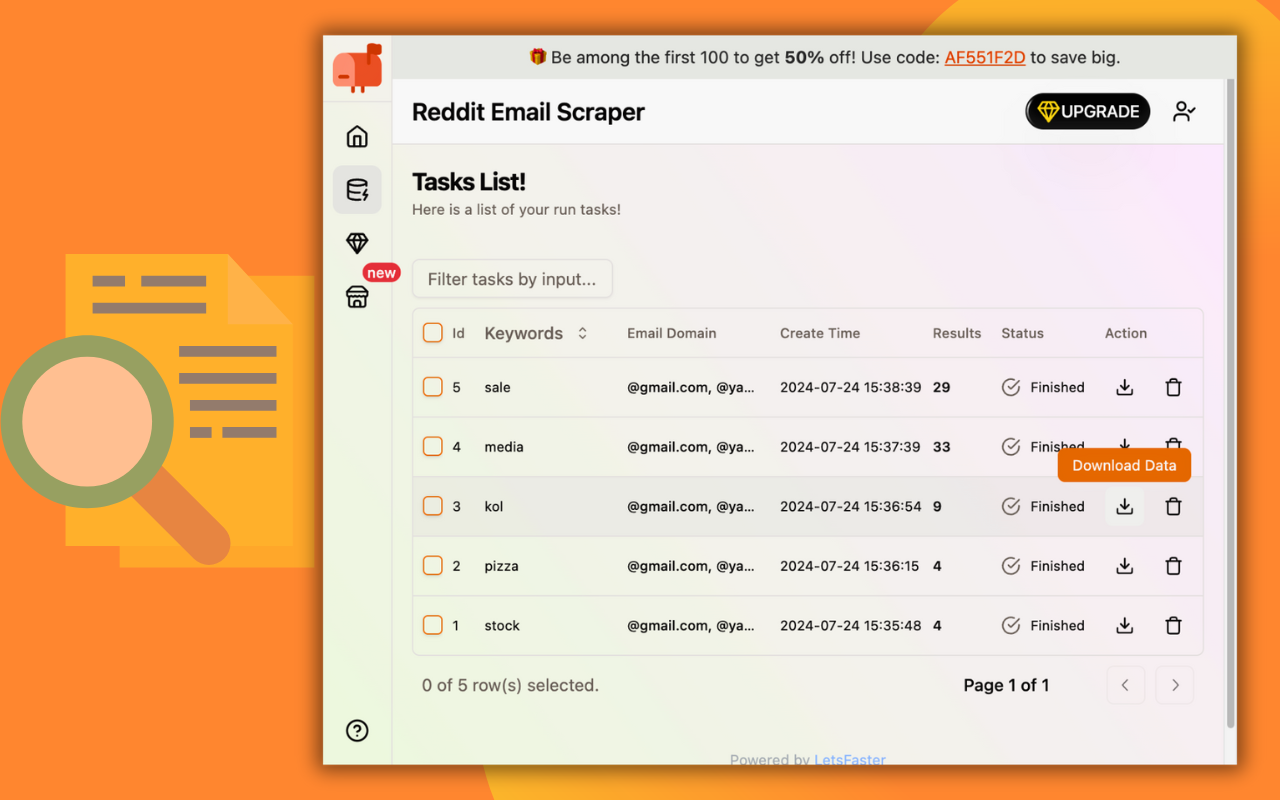Click the email domain cell for kol
The width and height of the screenshot is (1280, 800).
tap(691, 507)
